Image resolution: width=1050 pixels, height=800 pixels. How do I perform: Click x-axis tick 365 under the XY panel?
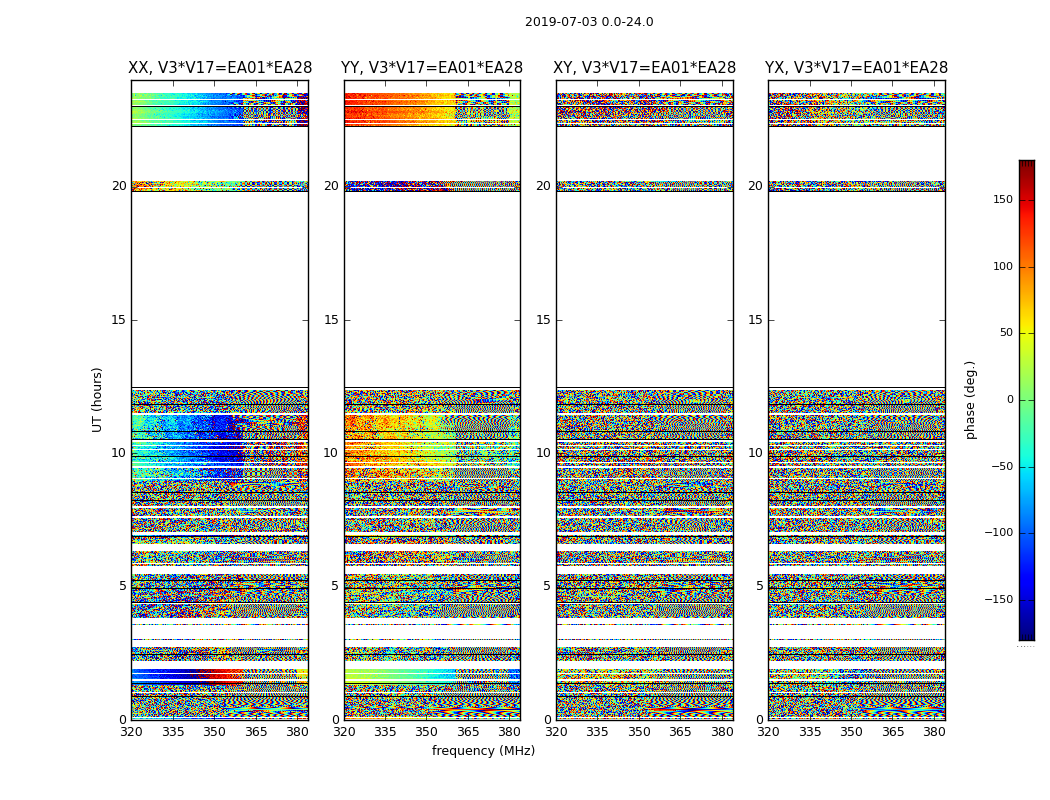pyautogui.click(x=680, y=732)
